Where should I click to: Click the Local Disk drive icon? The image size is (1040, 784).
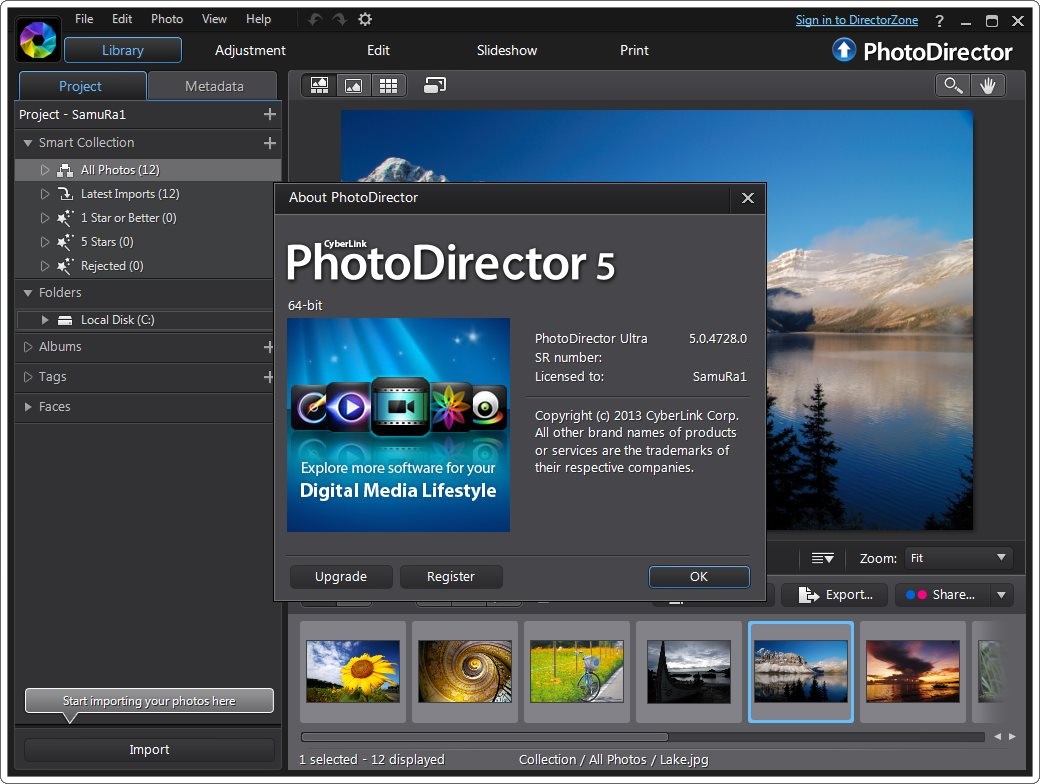[x=65, y=320]
